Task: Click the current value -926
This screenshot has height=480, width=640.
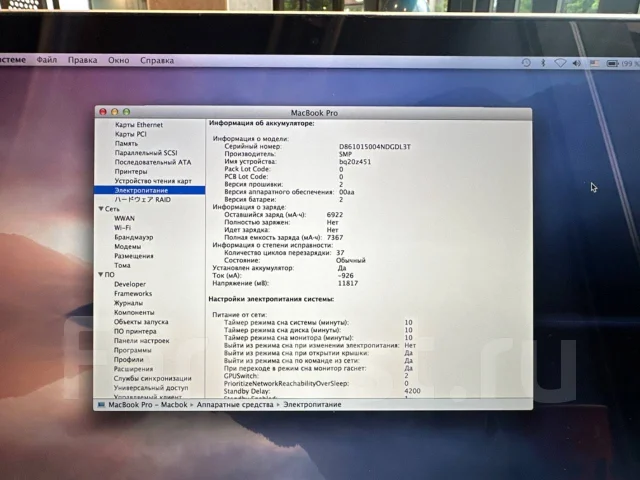Action: click(x=346, y=276)
